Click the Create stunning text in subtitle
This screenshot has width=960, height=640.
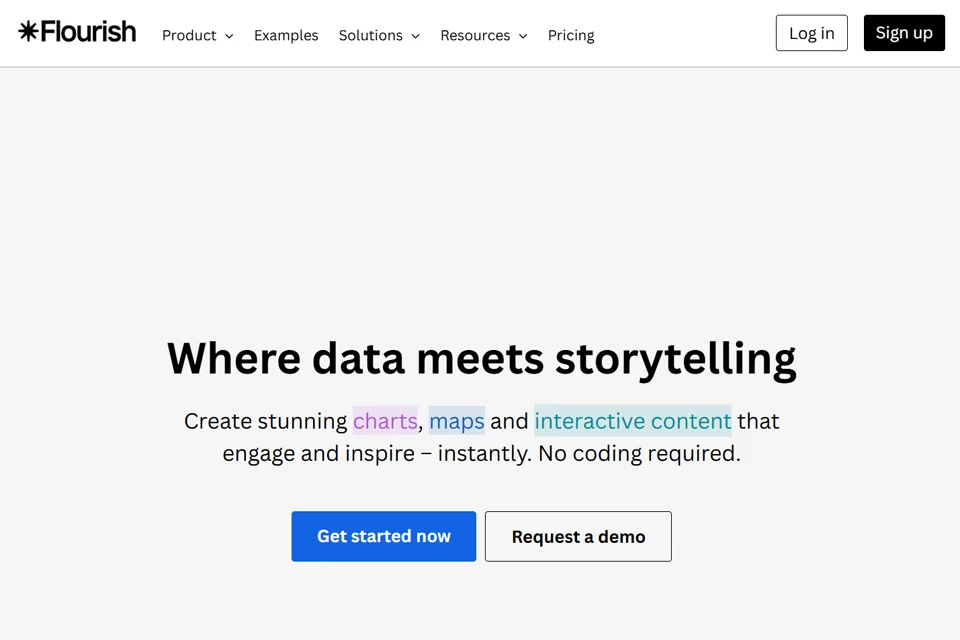tap(266, 421)
